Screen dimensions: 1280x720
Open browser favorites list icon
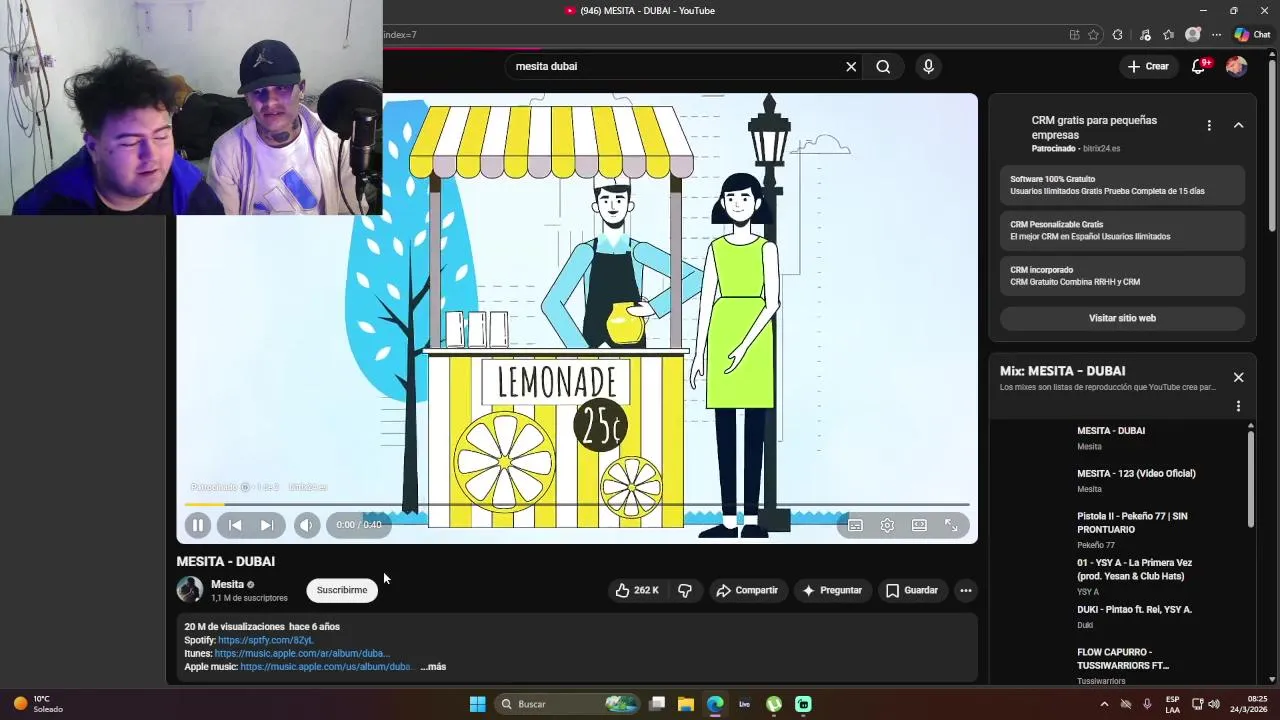click(x=1168, y=35)
